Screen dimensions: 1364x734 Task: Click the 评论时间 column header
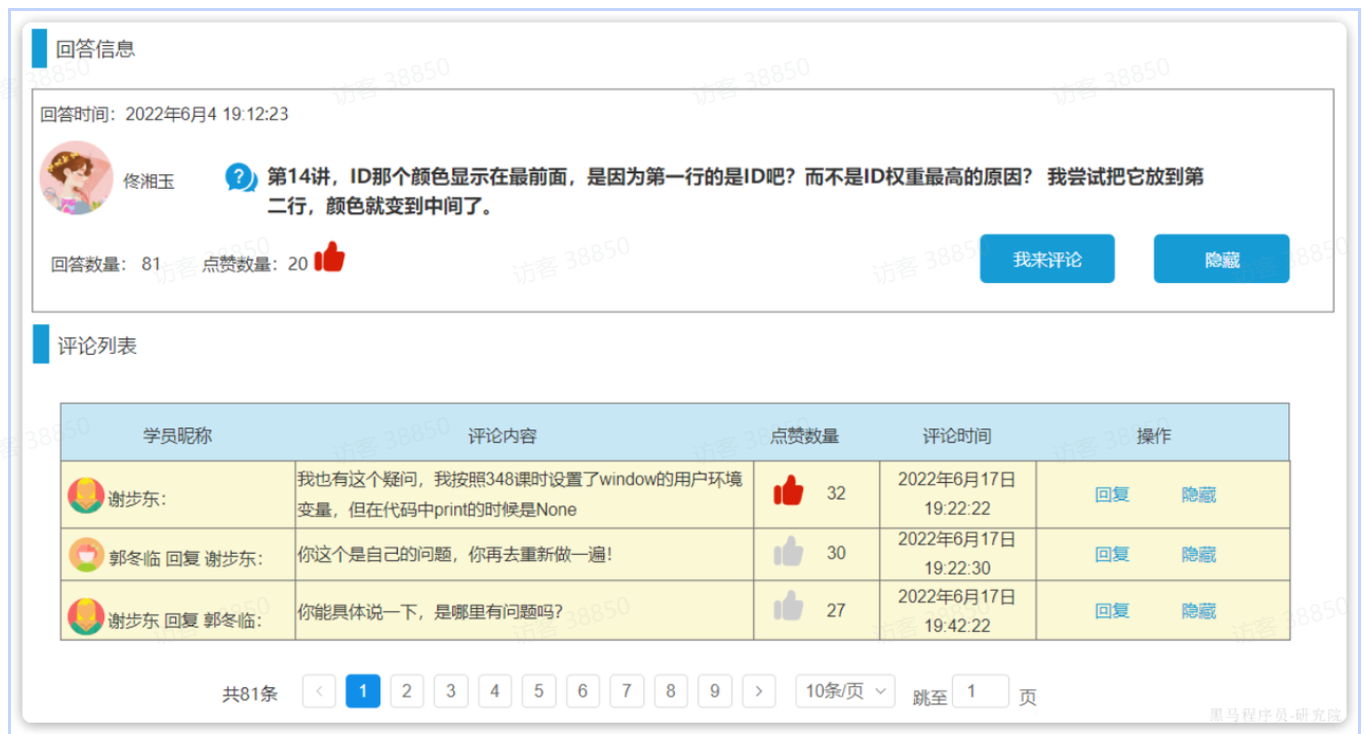tap(957, 436)
